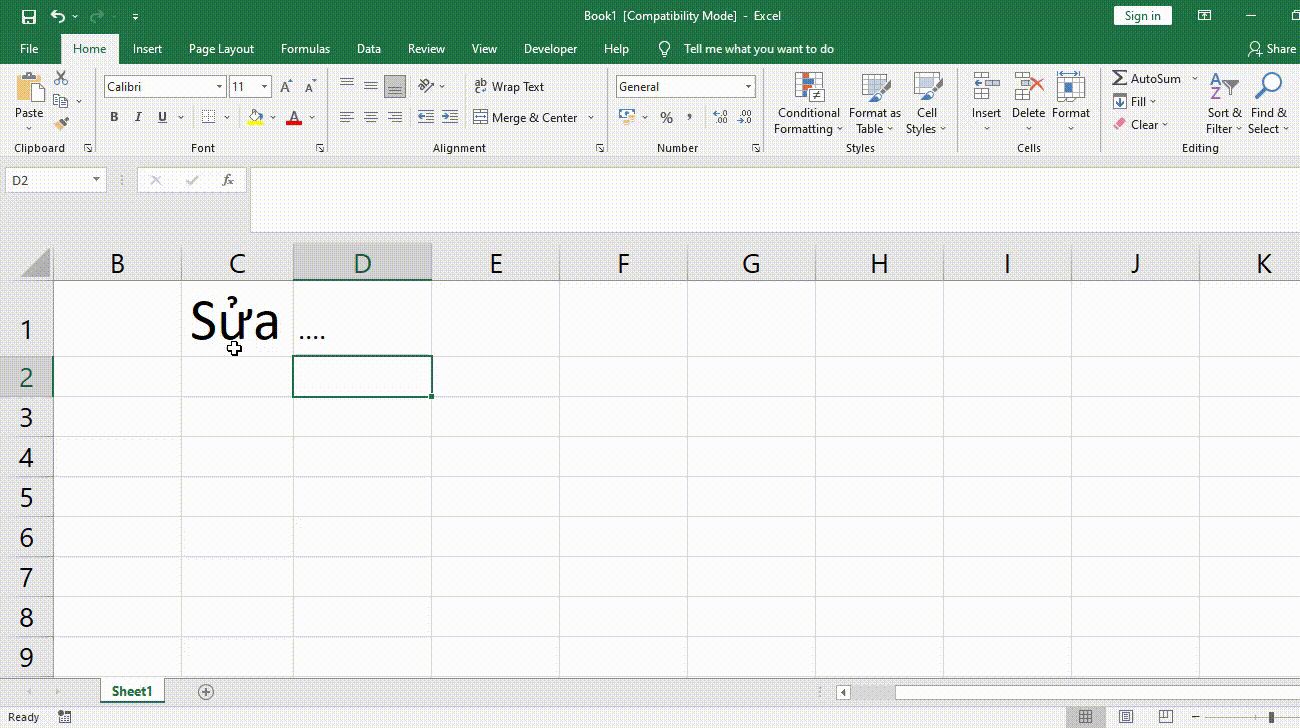Open Conditional Formatting menu
The image size is (1300, 728).
pyautogui.click(x=808, y=103)
